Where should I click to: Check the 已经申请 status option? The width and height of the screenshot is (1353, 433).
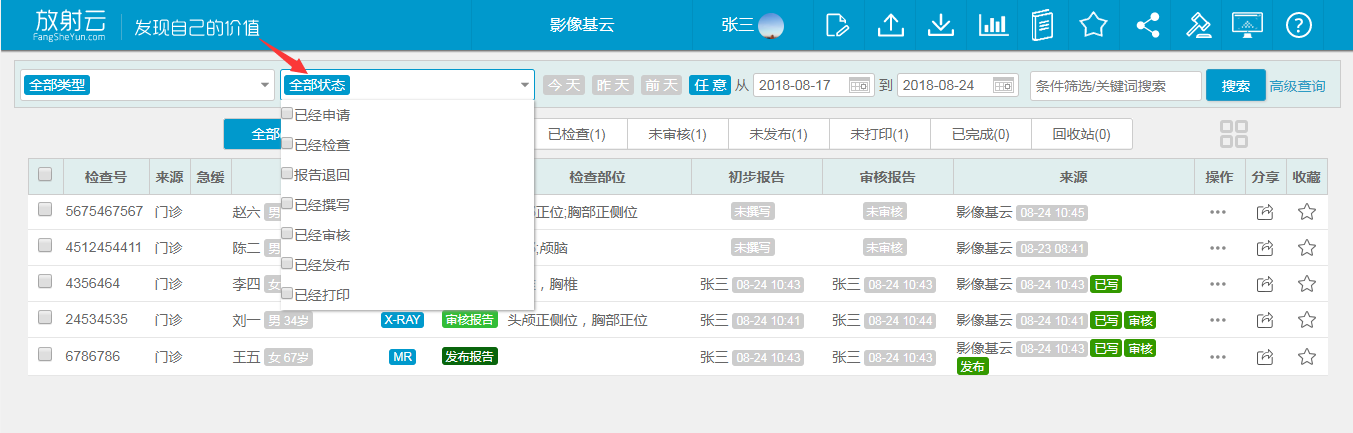click(287, 114)
